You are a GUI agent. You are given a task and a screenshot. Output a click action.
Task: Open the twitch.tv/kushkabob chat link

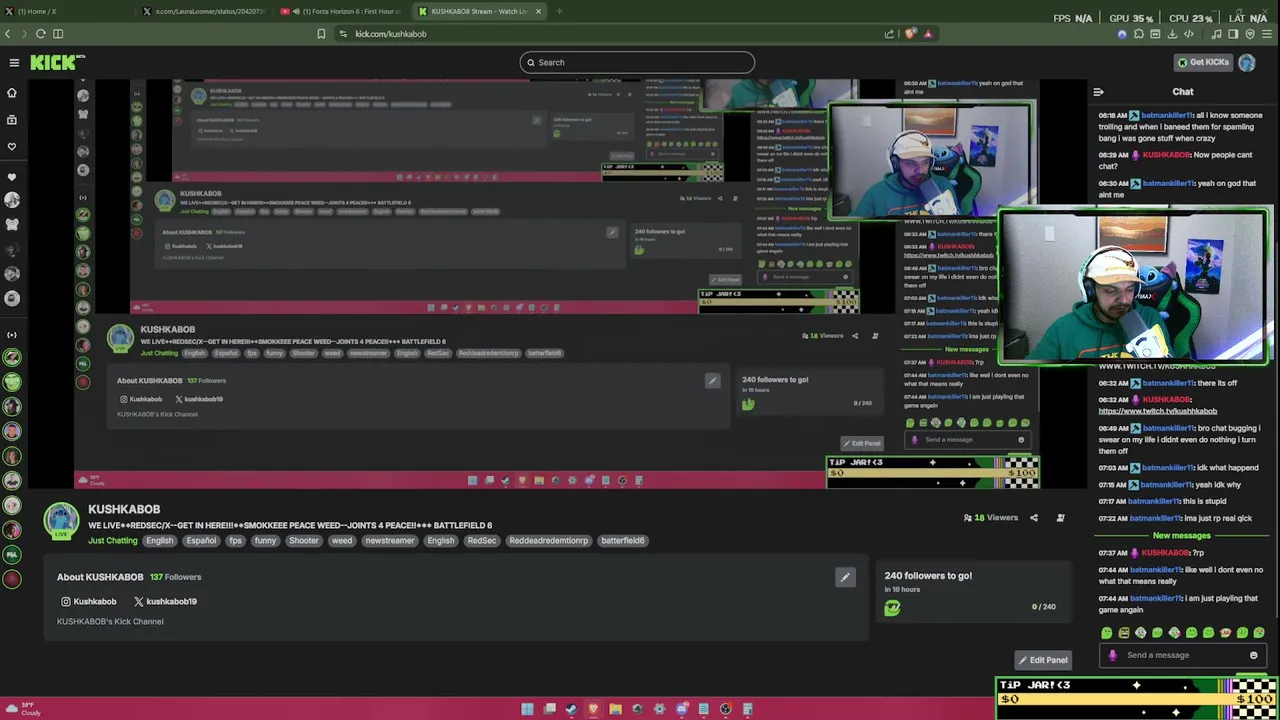coord(1158,411)
